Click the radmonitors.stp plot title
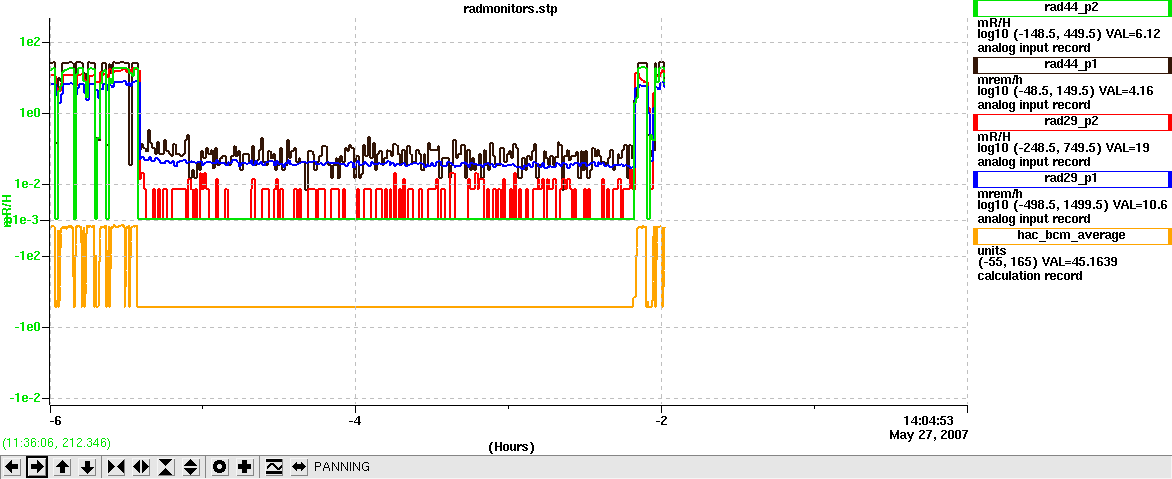The width and height of the screenshot is (1172, 479). tap(511, 9)
